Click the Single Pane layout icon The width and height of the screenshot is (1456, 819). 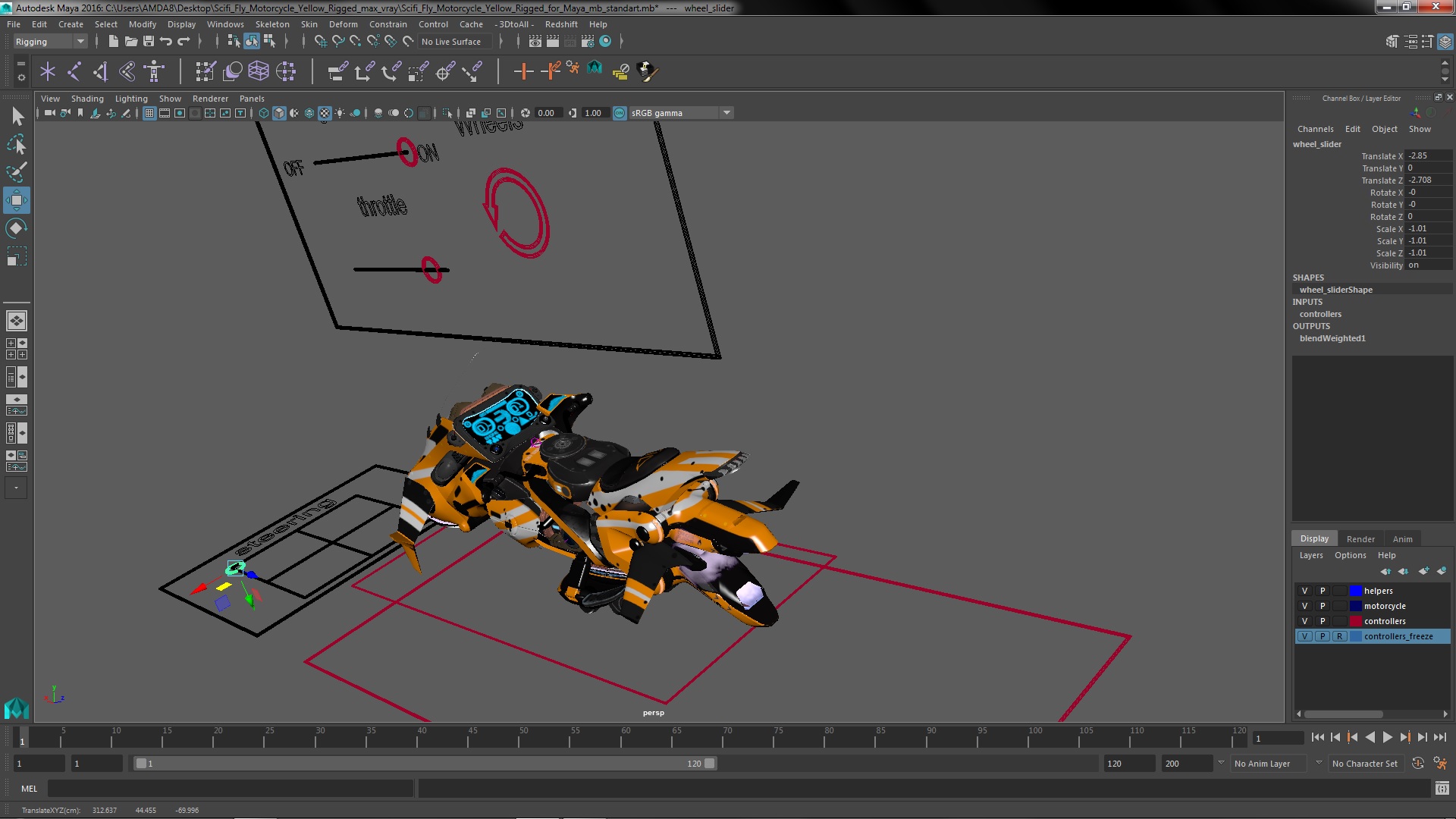(x=17, y=321)
